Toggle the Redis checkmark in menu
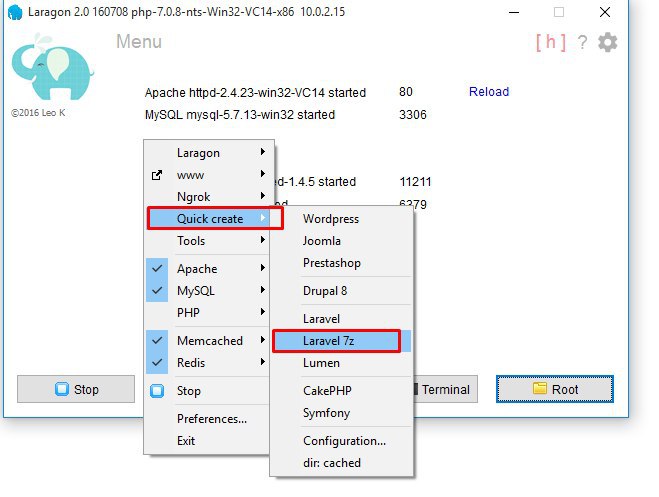 tap(157, 362)
